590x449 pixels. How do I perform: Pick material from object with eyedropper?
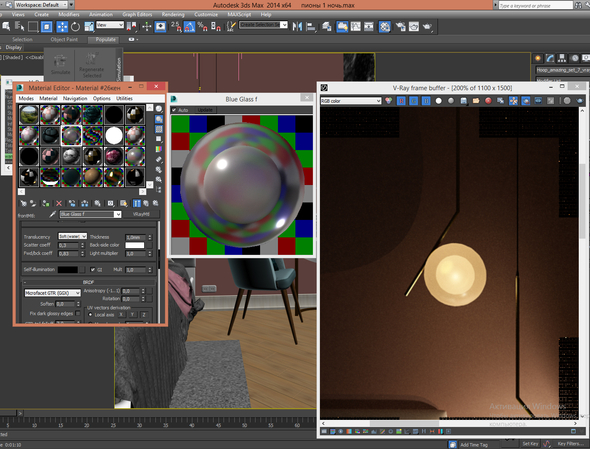[52, 214]
